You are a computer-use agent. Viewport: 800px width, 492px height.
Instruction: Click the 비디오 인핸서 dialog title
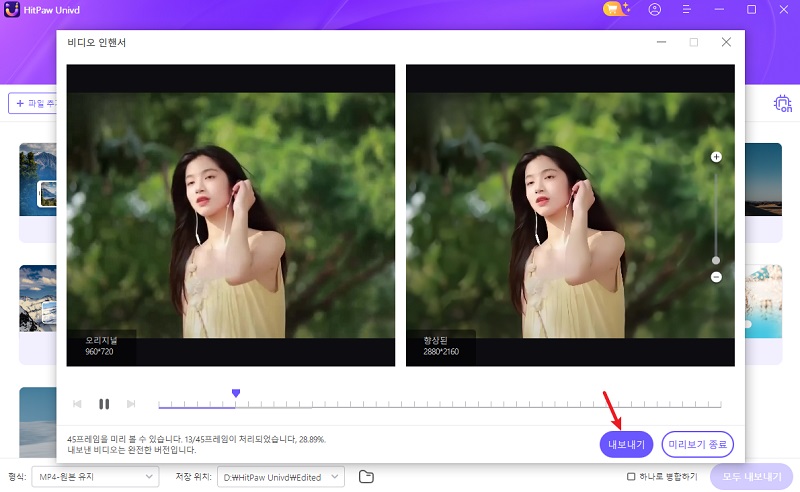pyautogui.click(x=96, y=42)
